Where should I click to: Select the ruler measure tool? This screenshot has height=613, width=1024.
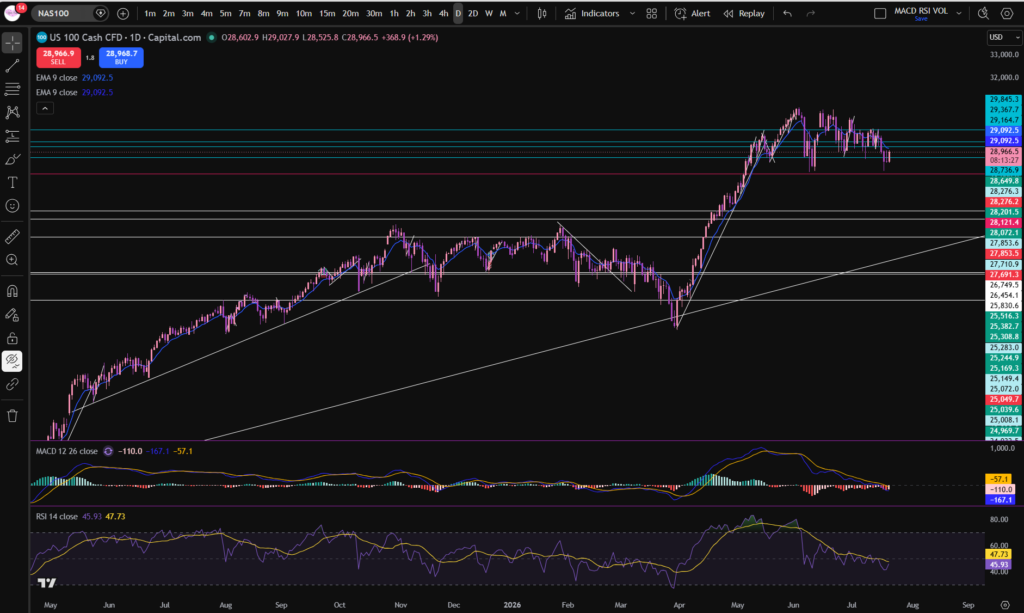point(12,236)
